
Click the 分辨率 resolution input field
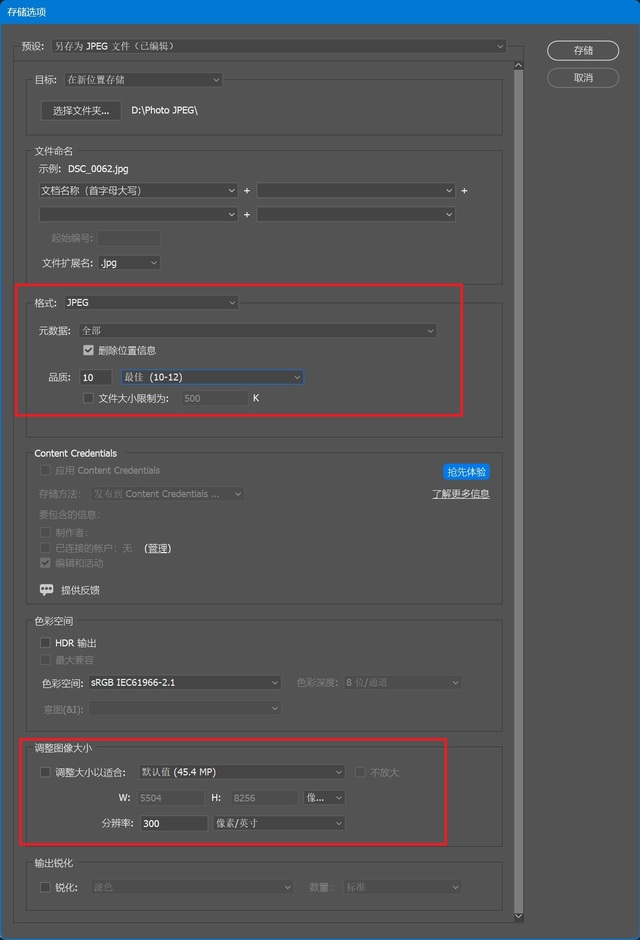[173, 823]
